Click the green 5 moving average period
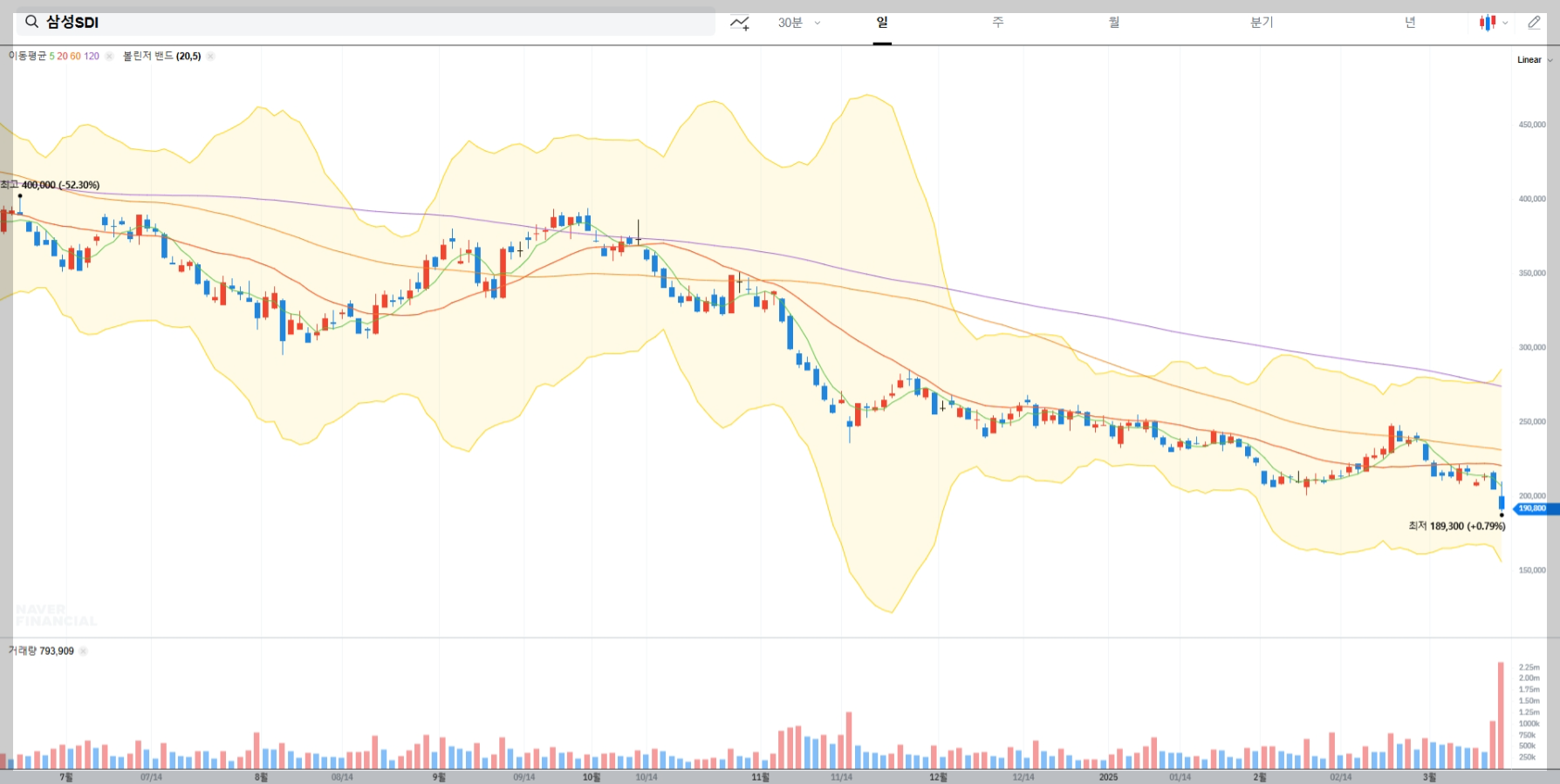 (52, 56)
